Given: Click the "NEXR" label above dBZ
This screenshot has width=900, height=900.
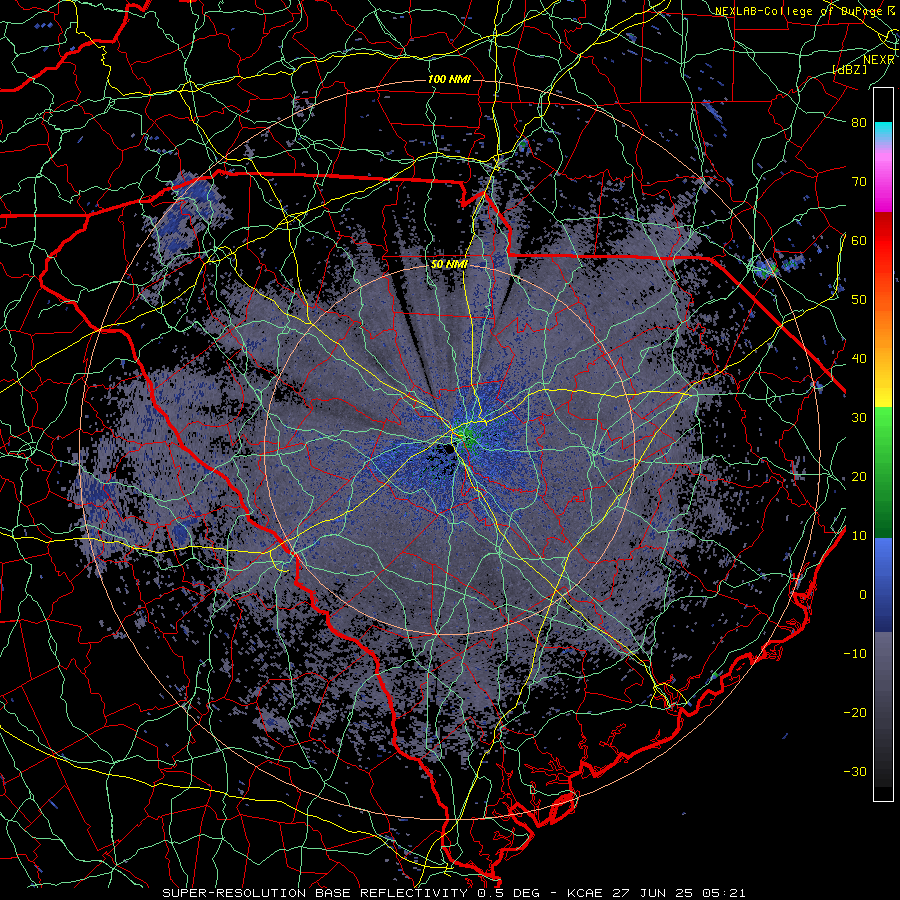Looking at the screenshot, I should (879, 60).
